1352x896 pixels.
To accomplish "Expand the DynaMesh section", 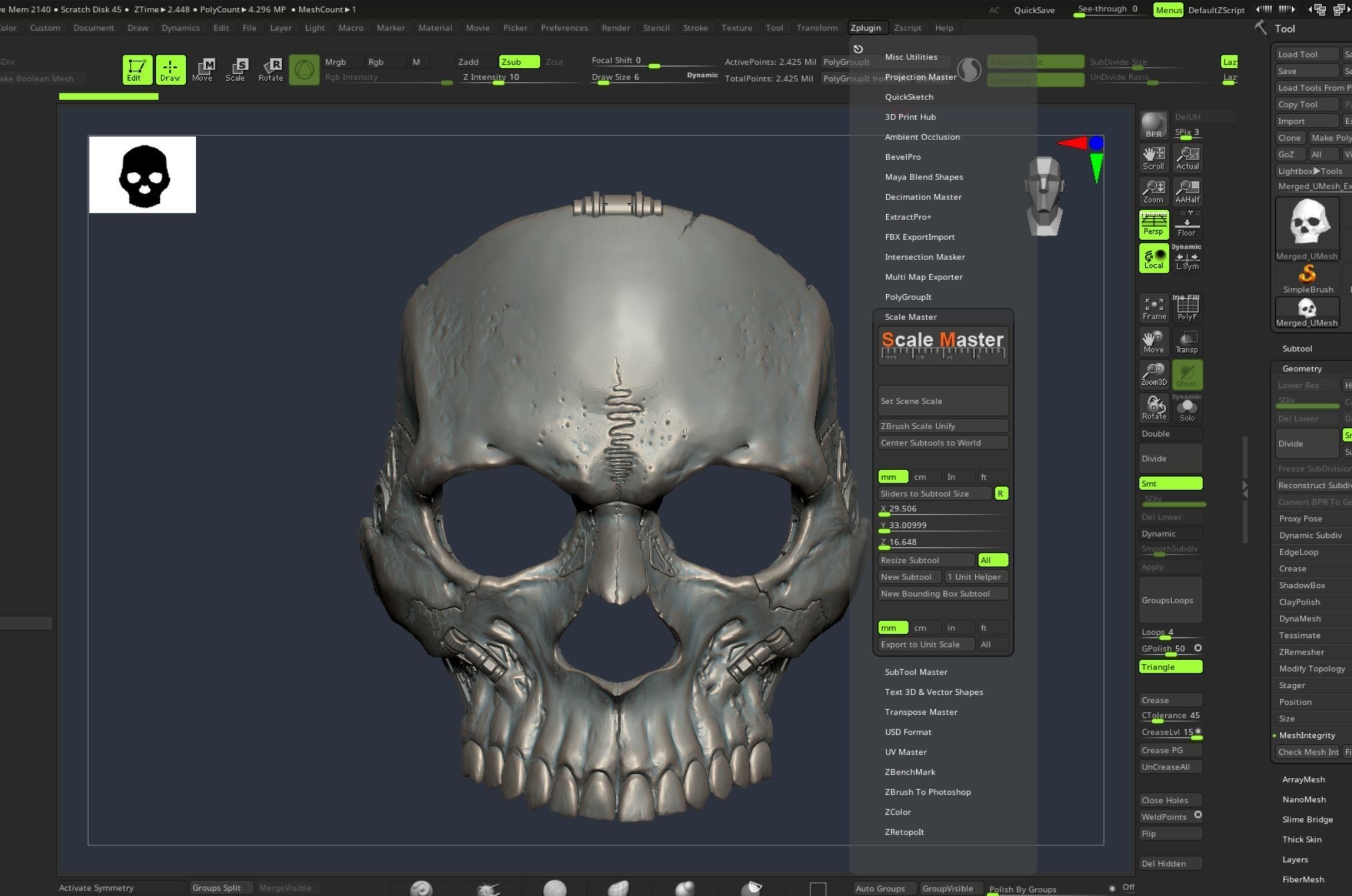I will tap(1300, 619).
